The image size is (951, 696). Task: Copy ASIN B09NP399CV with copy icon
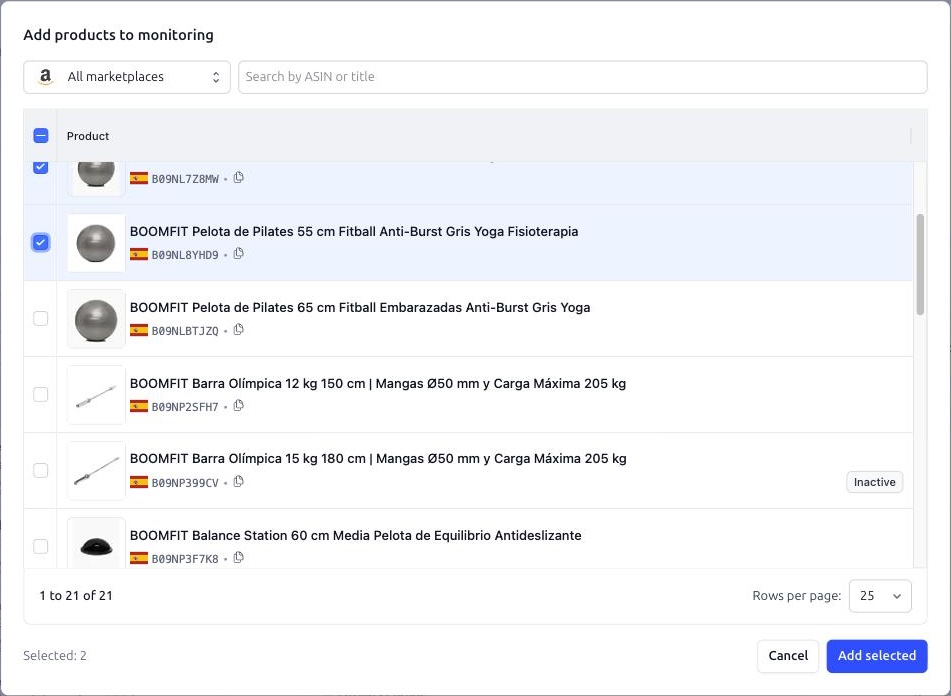[x=238, y=481]
